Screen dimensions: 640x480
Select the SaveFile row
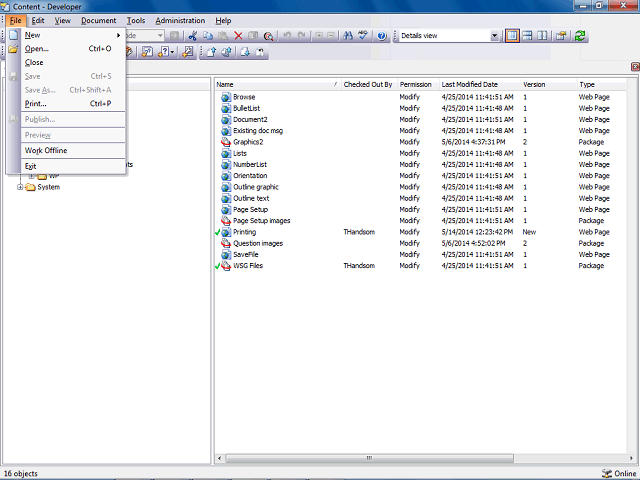[420, 255]
